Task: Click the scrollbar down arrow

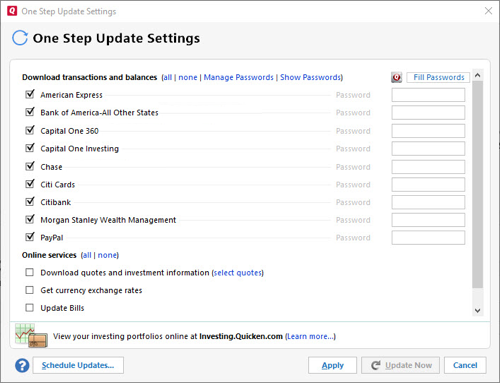Action: point(477,311)
